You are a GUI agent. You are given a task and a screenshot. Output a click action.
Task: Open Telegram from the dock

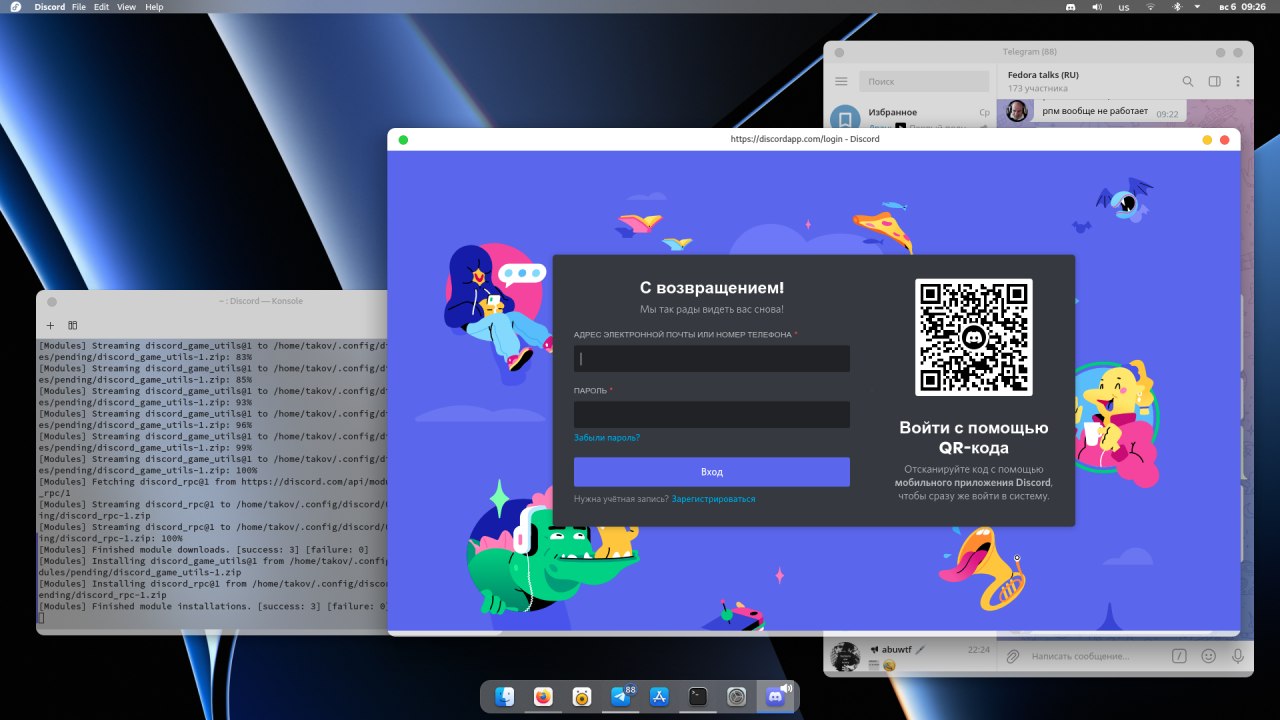point(621,697)
